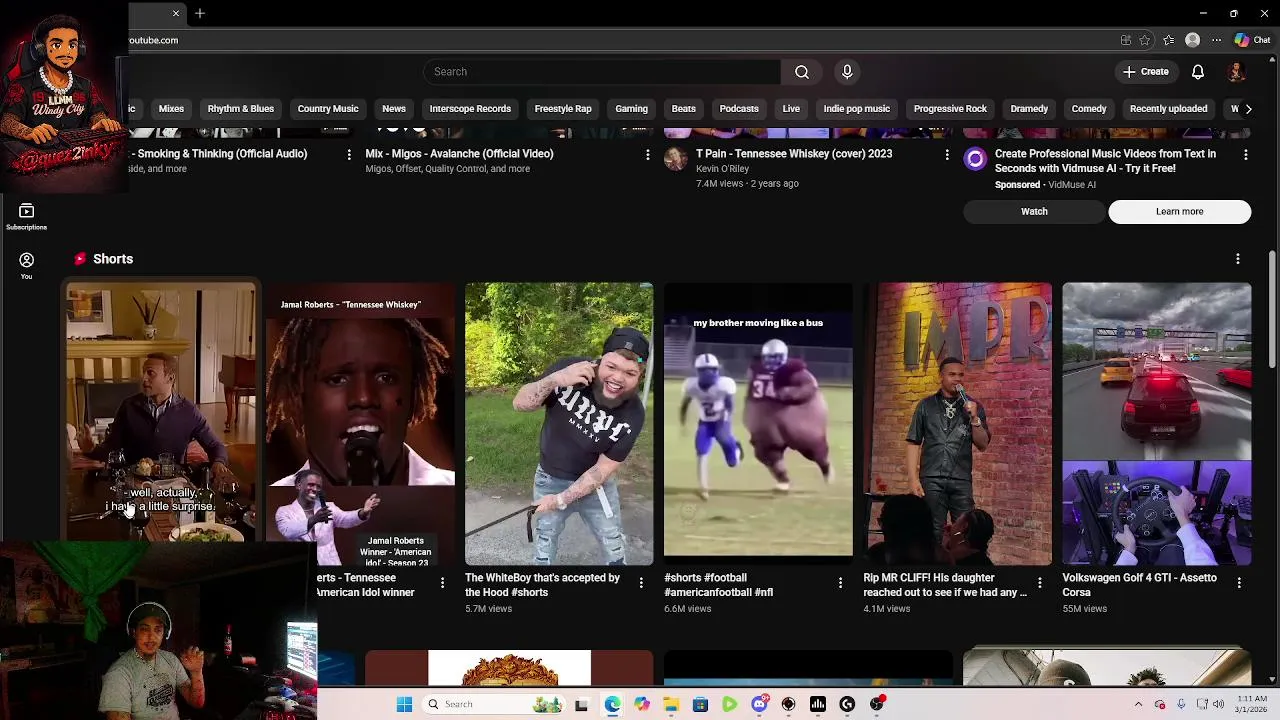
Task: Select the Gaming chip
Action: [x=632, y=109]
